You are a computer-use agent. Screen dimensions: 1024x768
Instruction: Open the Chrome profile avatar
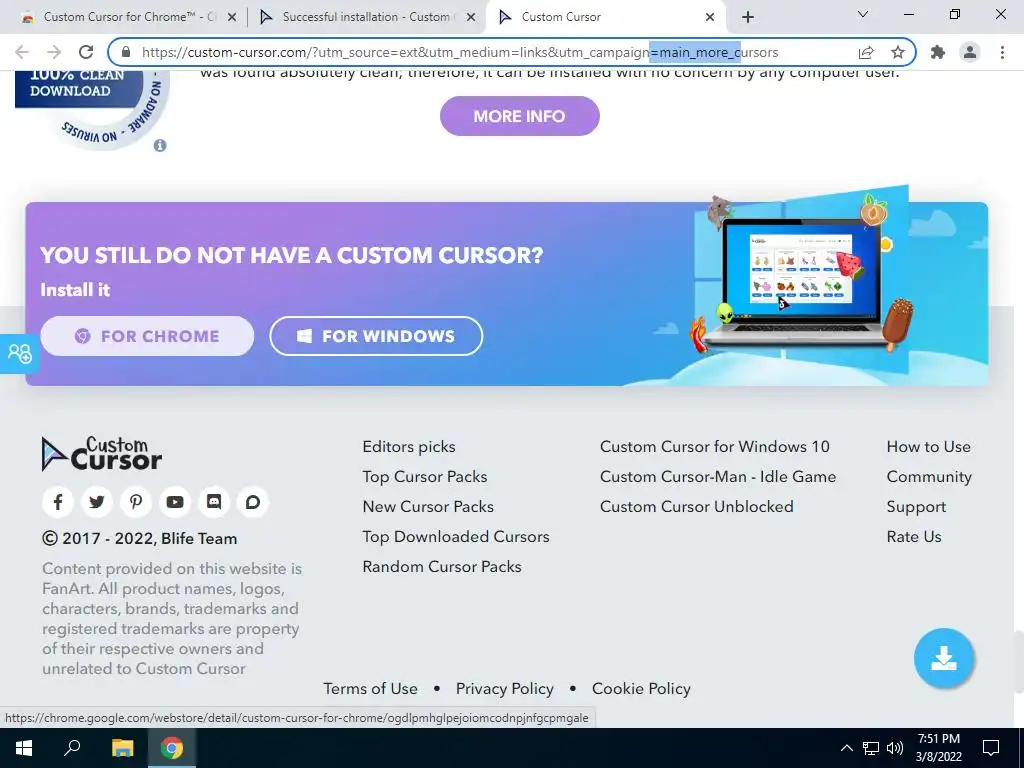[970, 52]
